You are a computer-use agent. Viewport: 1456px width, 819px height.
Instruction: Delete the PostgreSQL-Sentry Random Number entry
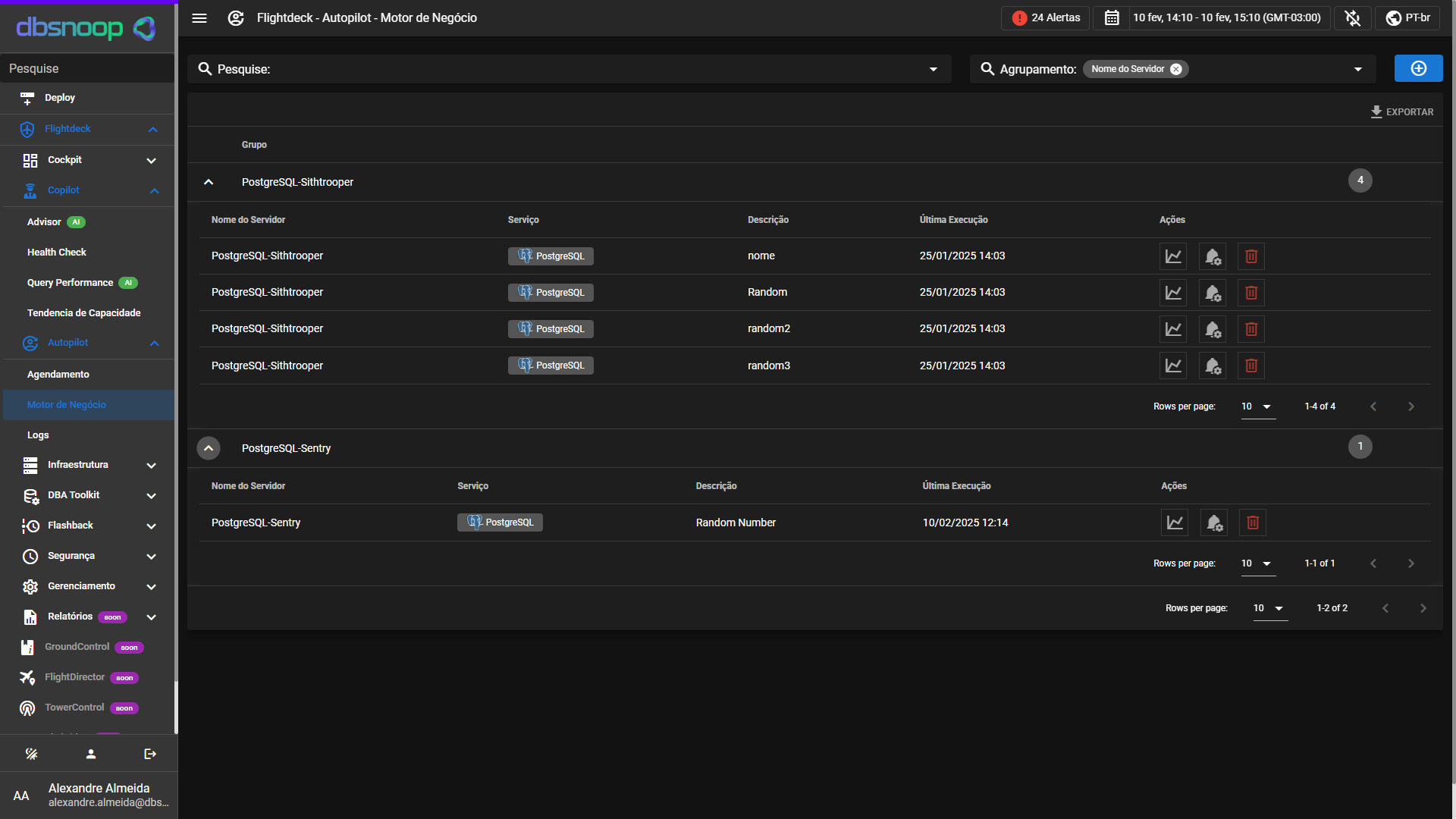[1253, 522]
